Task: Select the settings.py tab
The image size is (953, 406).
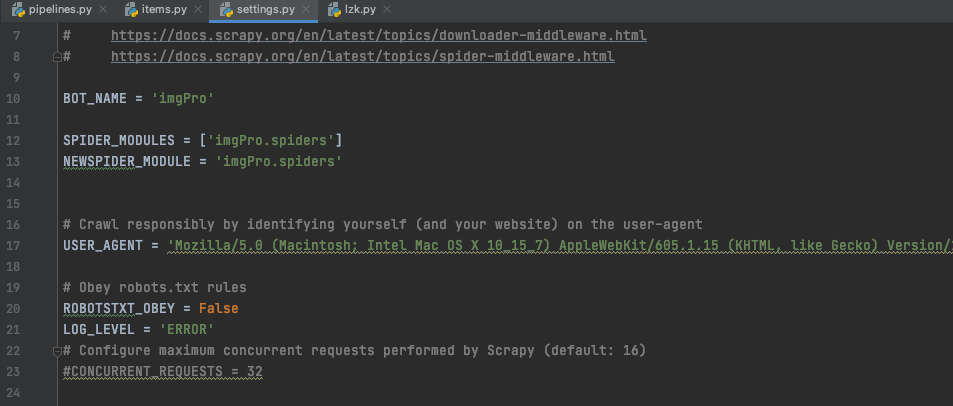Action: coord(265,10)
